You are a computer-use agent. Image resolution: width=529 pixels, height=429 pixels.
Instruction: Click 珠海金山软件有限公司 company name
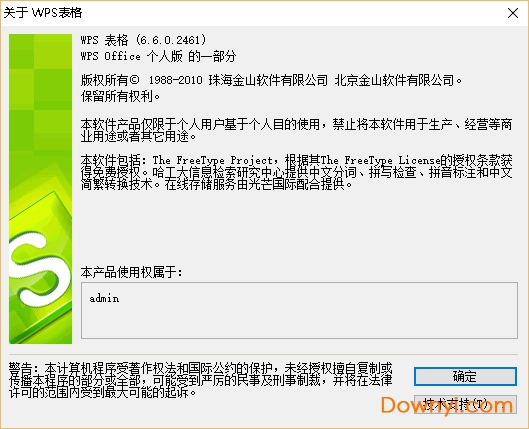[x=268, y=80]
